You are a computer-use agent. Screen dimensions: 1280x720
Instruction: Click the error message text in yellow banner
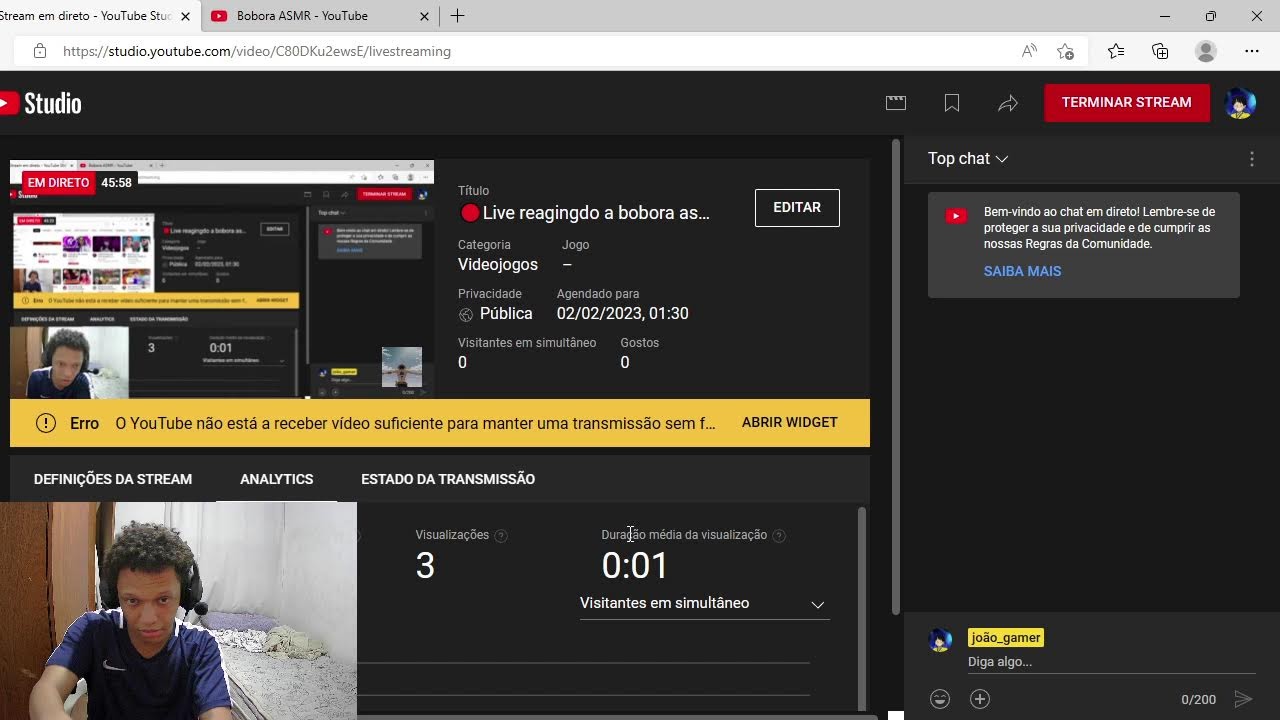tap(415, 423)
